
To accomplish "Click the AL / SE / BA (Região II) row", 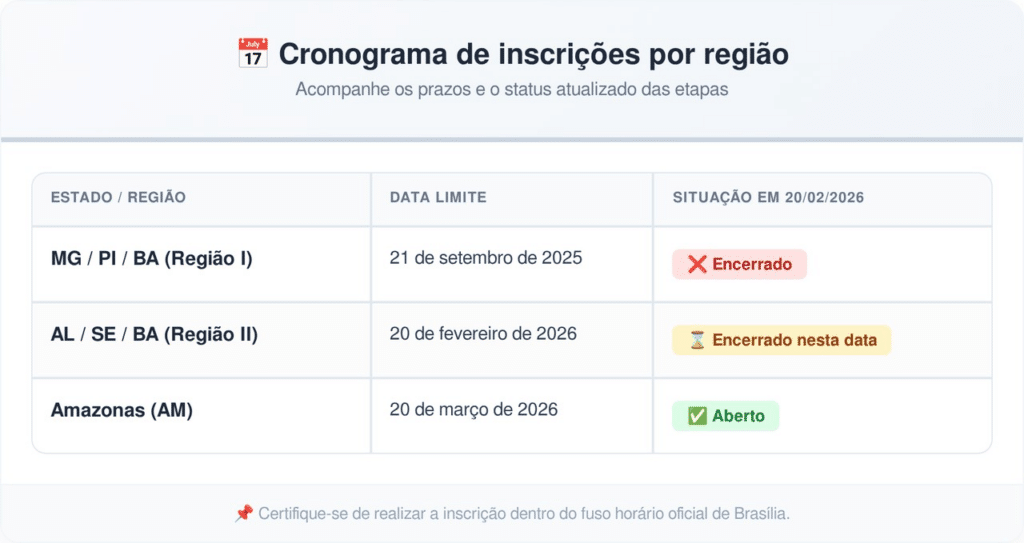I will click(x=154, y=334).
